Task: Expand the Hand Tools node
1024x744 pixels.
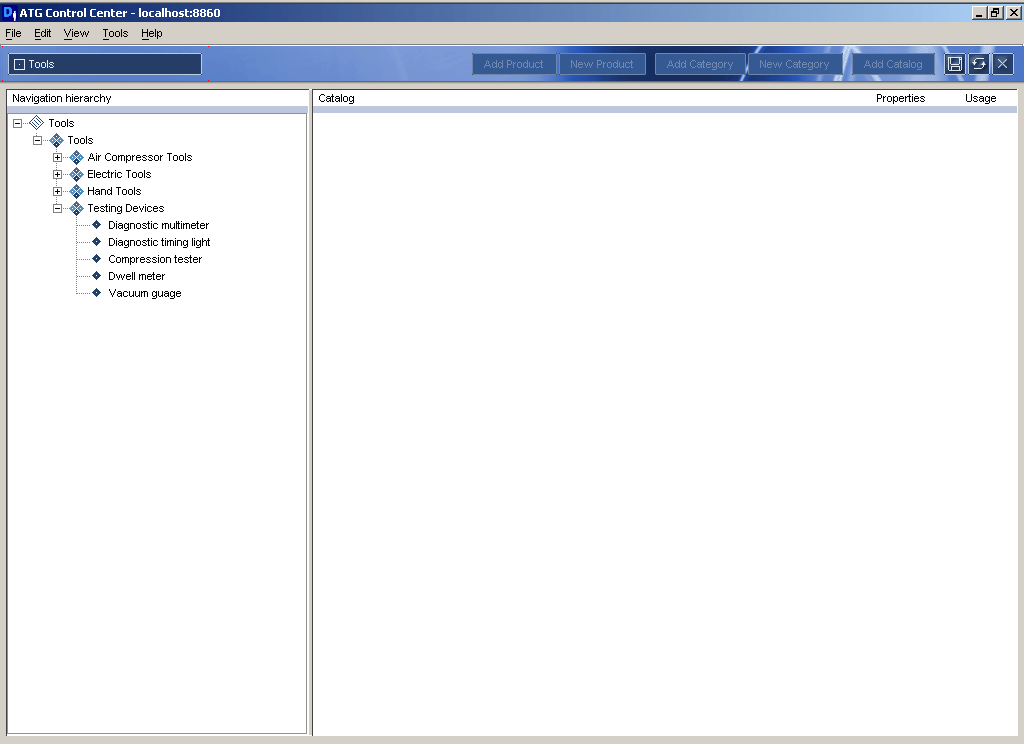Action: [57, 191]
